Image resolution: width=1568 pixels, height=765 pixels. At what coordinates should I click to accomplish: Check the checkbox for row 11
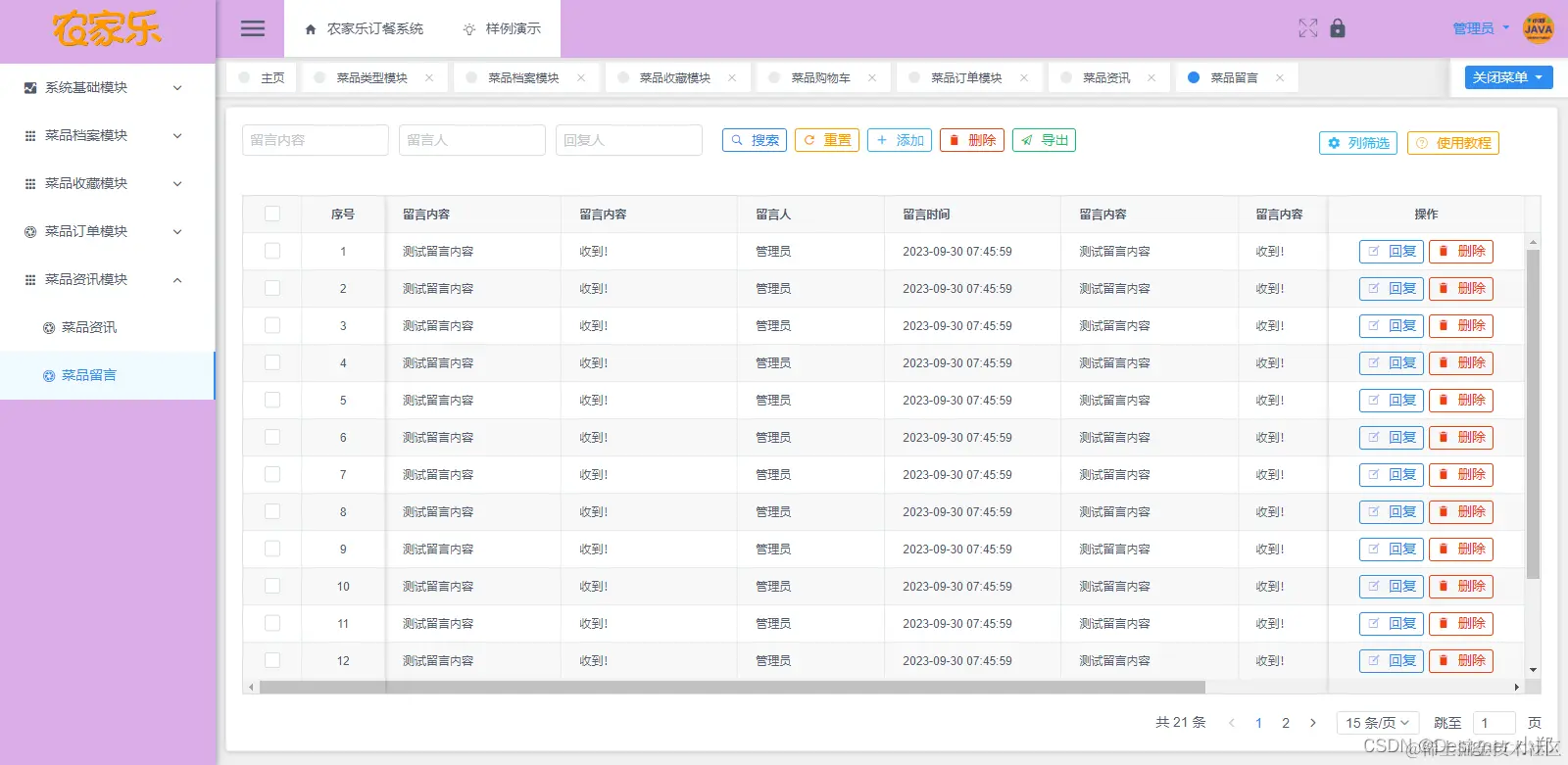pos(272,623)
